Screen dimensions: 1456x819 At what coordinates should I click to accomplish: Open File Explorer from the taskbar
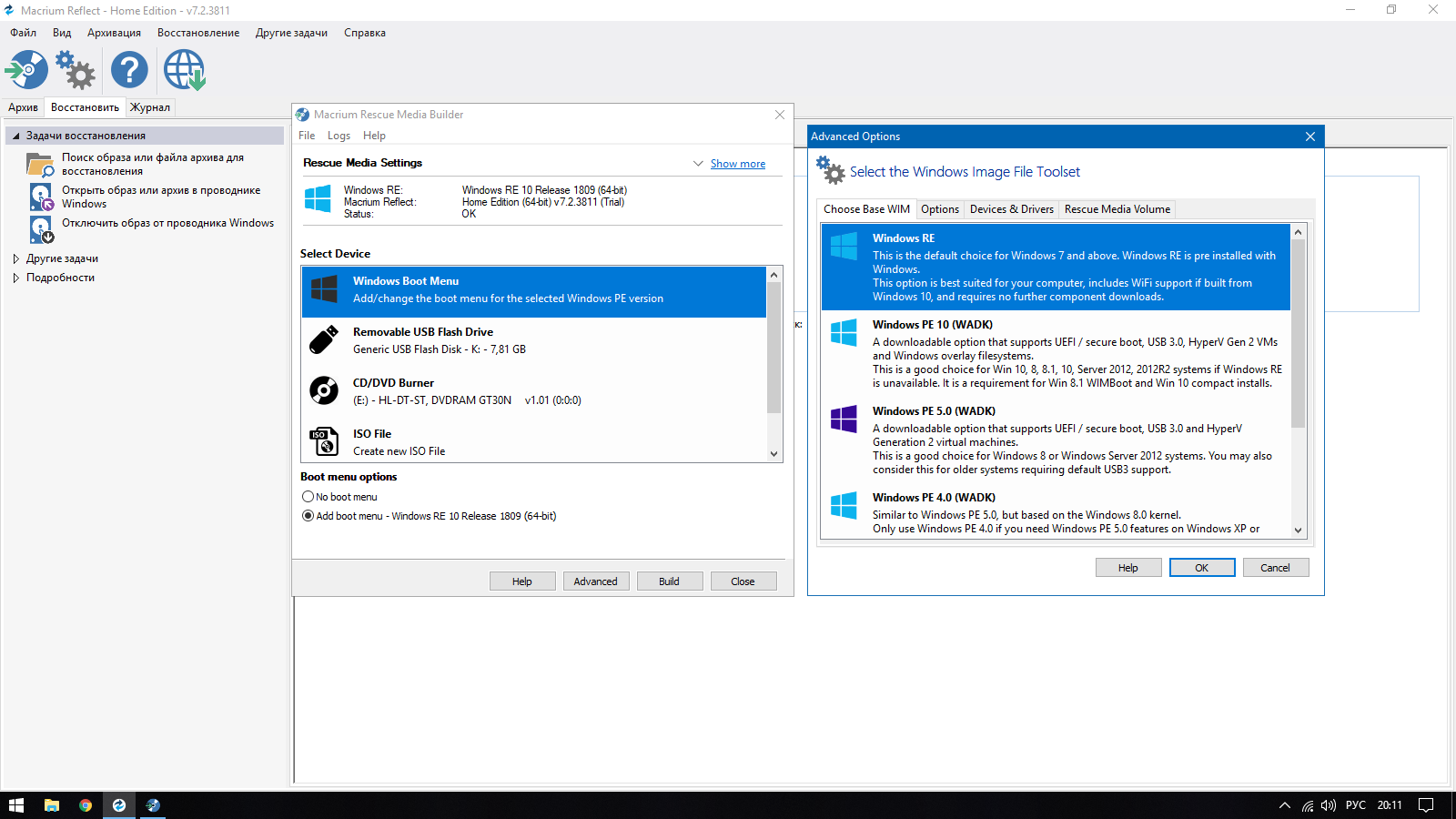pos(52,805)
